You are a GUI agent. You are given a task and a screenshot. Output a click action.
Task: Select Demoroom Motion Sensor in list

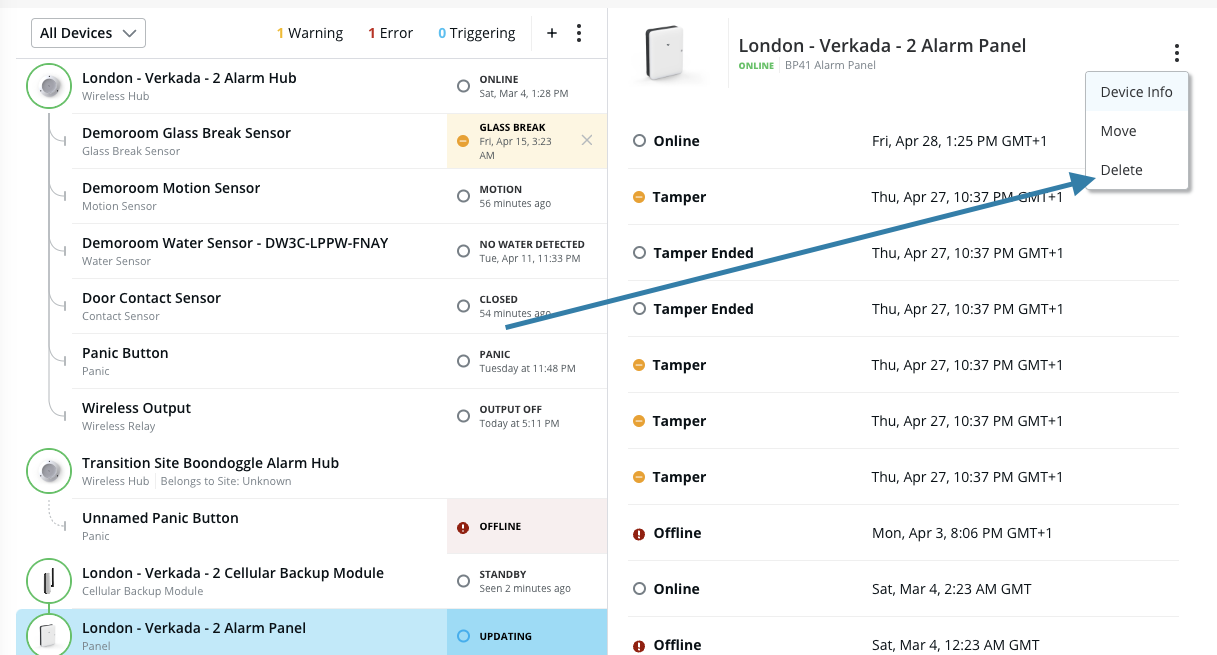[171, 195]
